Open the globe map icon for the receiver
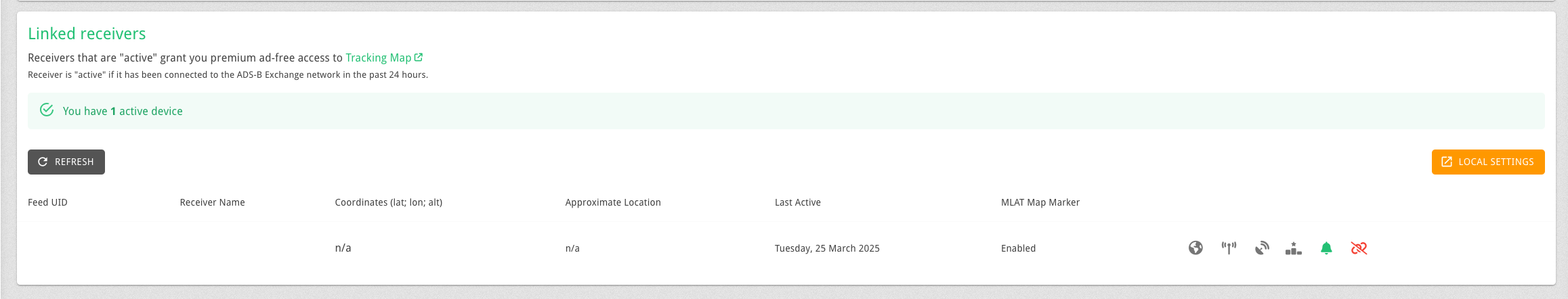 1195,248
